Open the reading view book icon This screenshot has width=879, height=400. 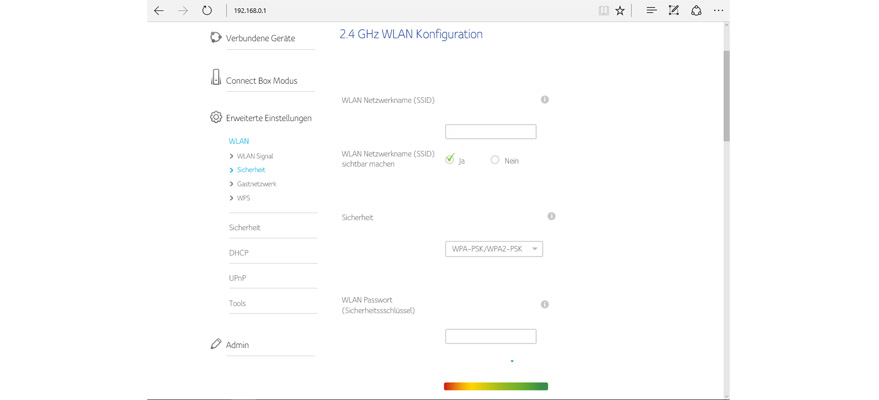coord(603,11)
